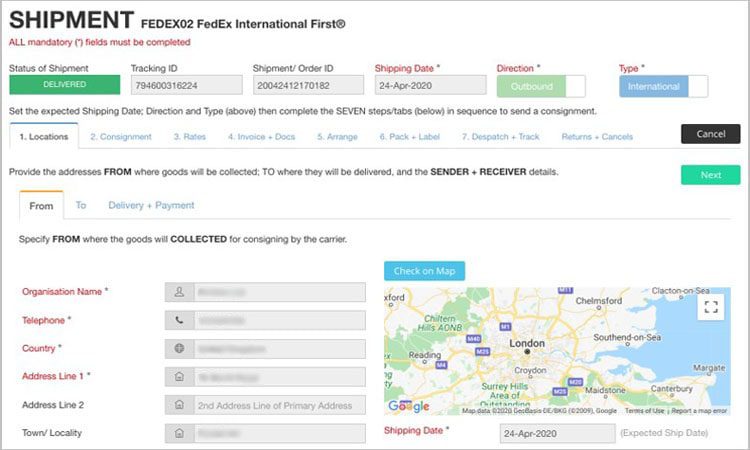Image resolution: width=750 pixels, height=450 pixels.
Task: Click the person icon beside Organisation Name
Action: click(179, 292)
